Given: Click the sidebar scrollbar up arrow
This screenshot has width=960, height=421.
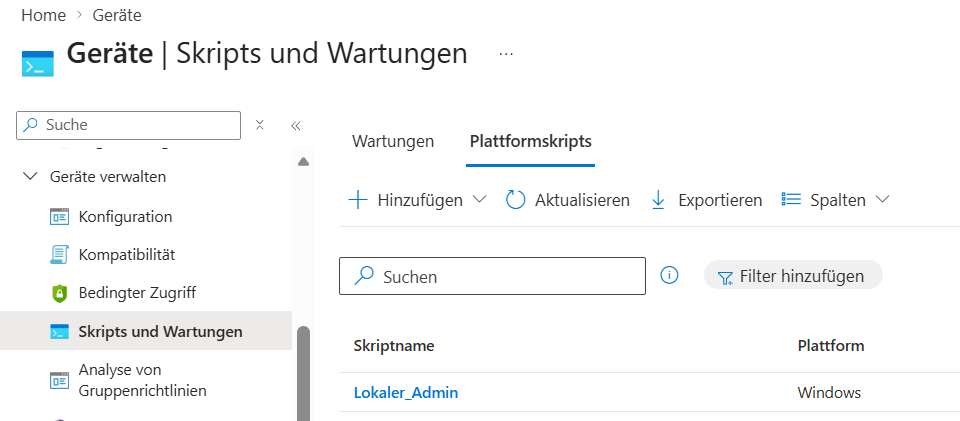Looking at the screenshot, I should (x=303, y=162).
